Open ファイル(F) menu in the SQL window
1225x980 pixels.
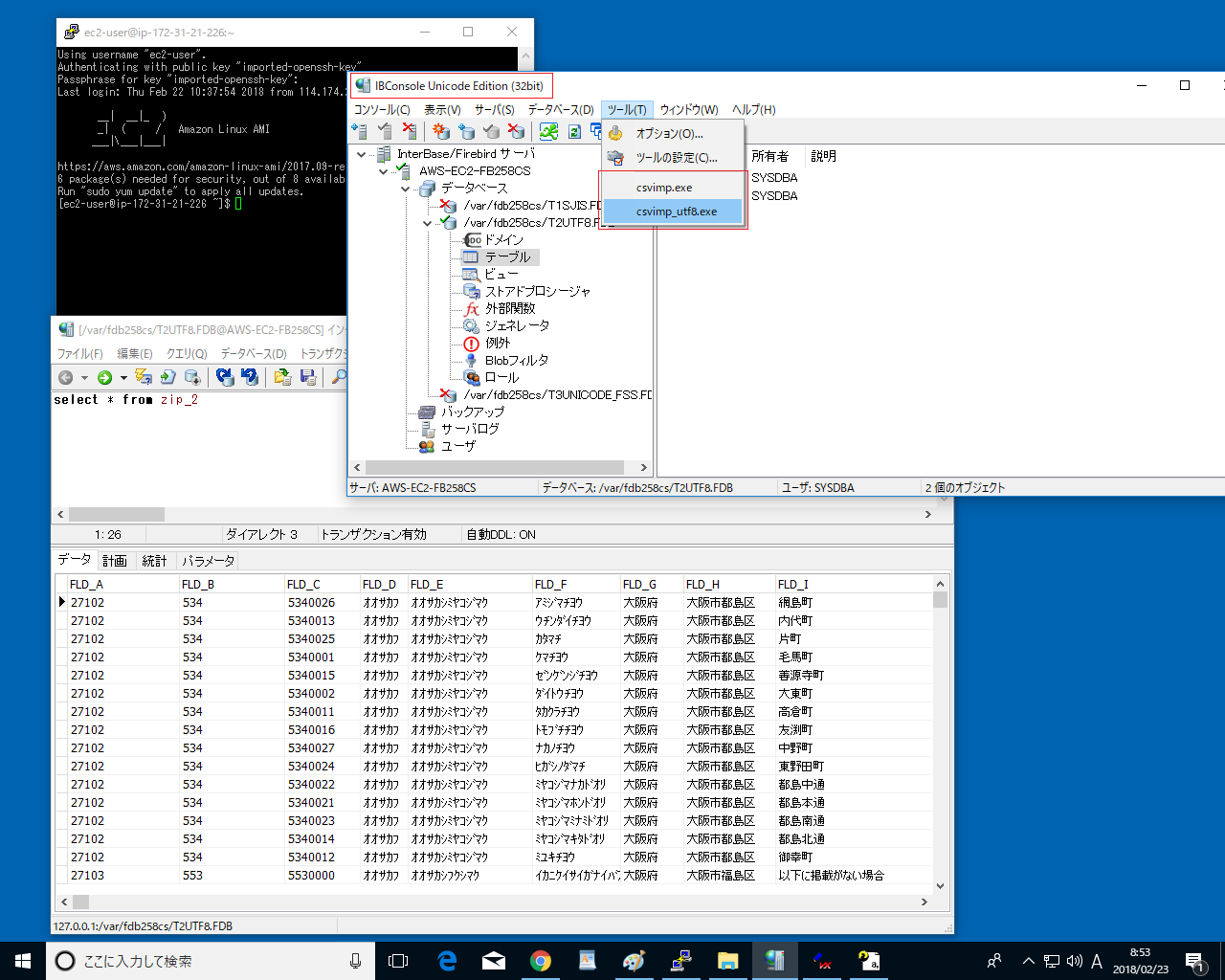[x=79, y=354]
